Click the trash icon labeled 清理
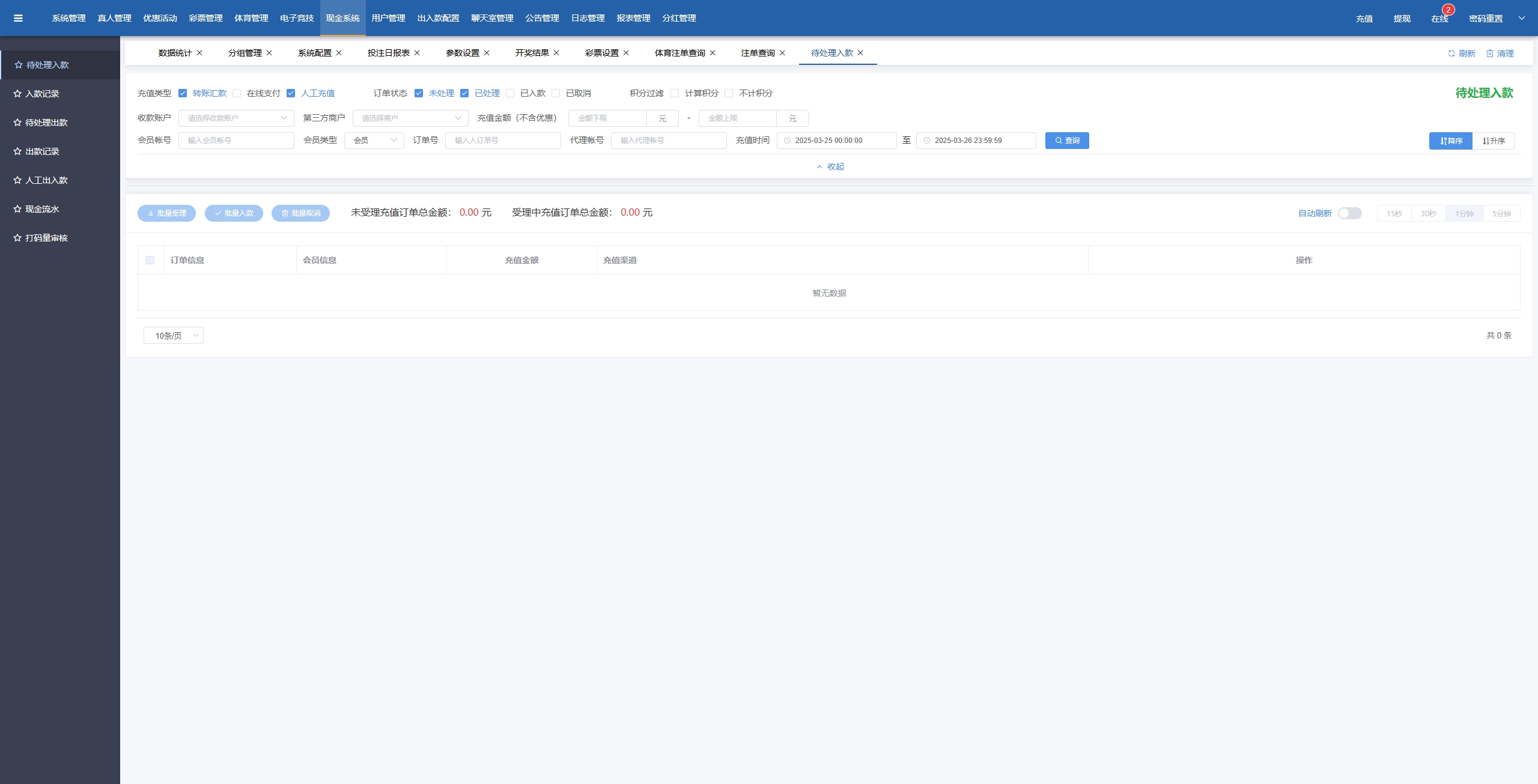 [x=1490, y=53]
